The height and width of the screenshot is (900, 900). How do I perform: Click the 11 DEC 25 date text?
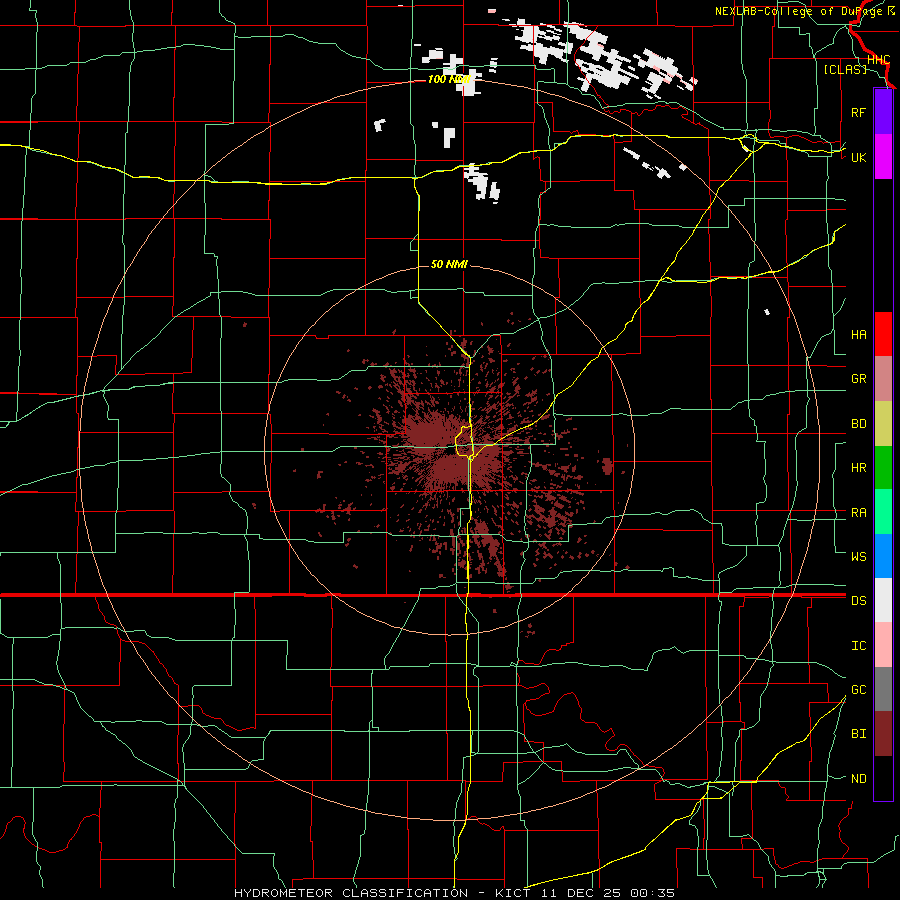click(x=581, y=893)
